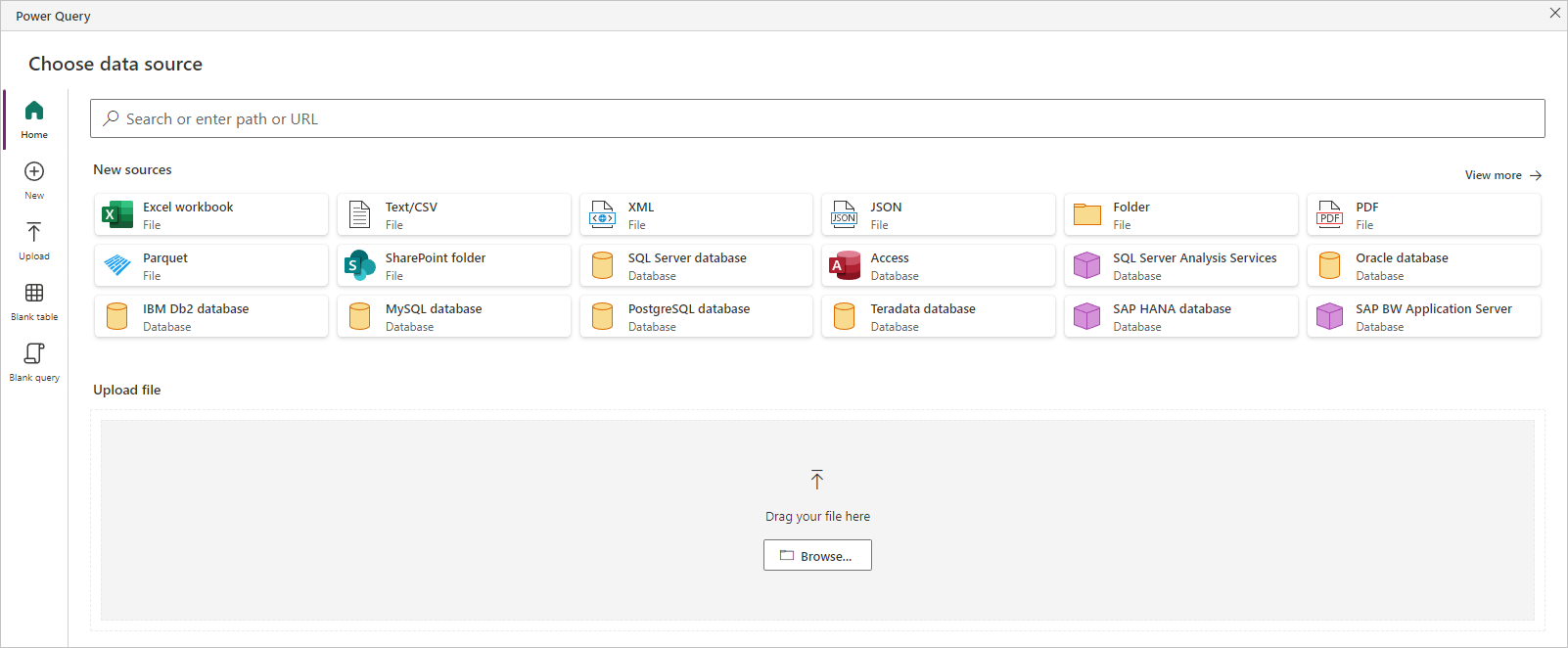Click the SharePoint folder label

436,257
